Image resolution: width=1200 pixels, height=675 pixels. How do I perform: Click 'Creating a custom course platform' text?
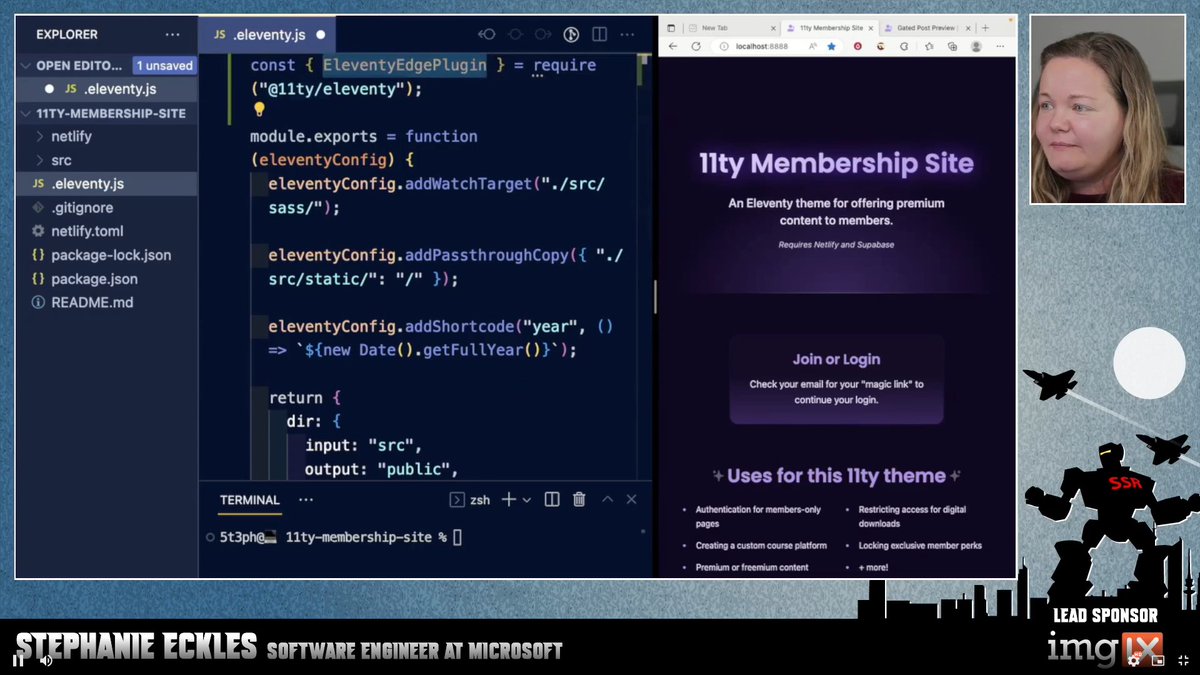tap(761, 546)
